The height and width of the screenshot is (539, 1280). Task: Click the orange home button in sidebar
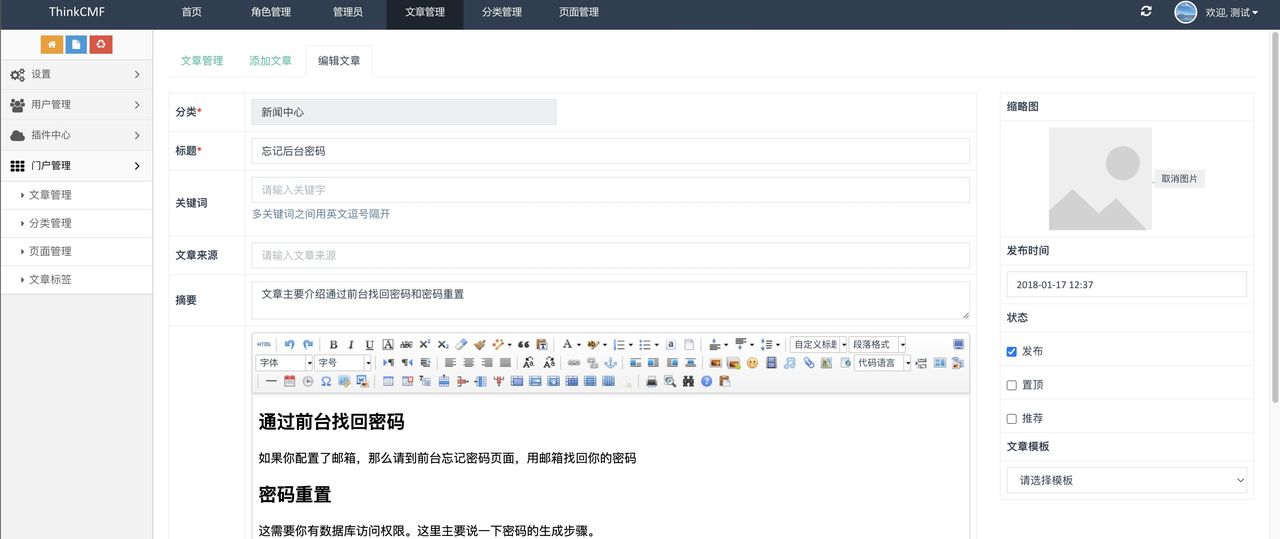point(51,44)
